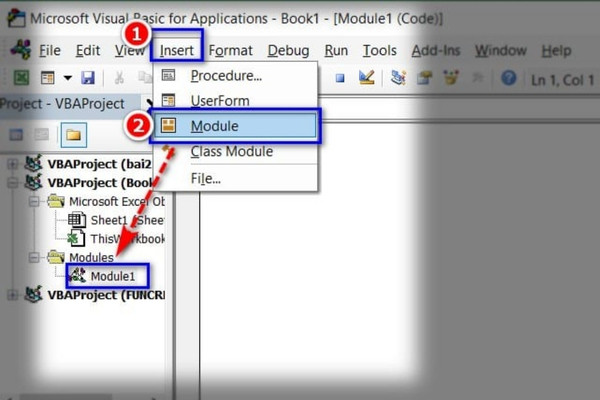Click the Project panel horizontal scrollbar
This screenshot has width=600, height=400.
pos(82,397)
